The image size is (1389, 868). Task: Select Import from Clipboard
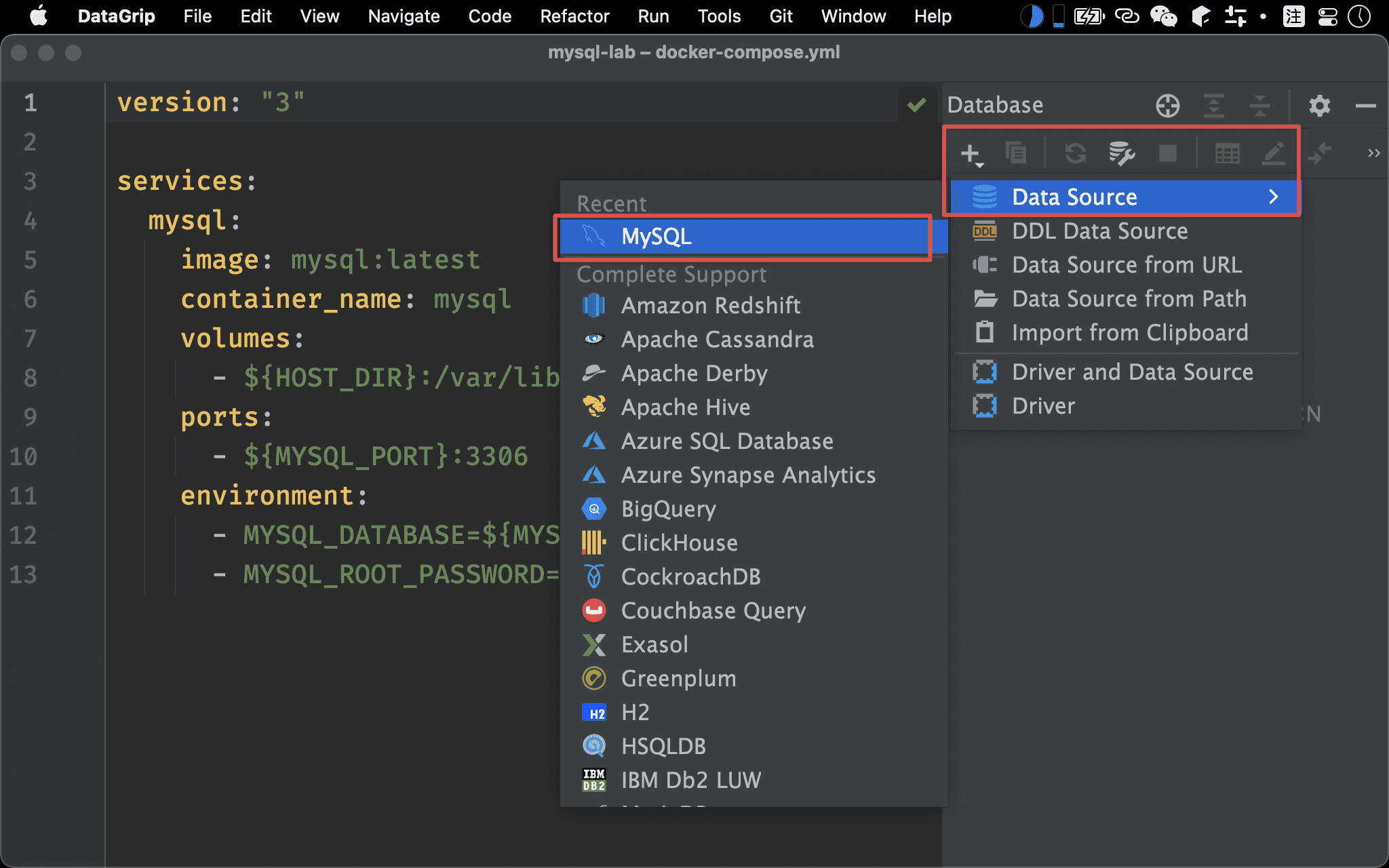tap(1124, 333)
